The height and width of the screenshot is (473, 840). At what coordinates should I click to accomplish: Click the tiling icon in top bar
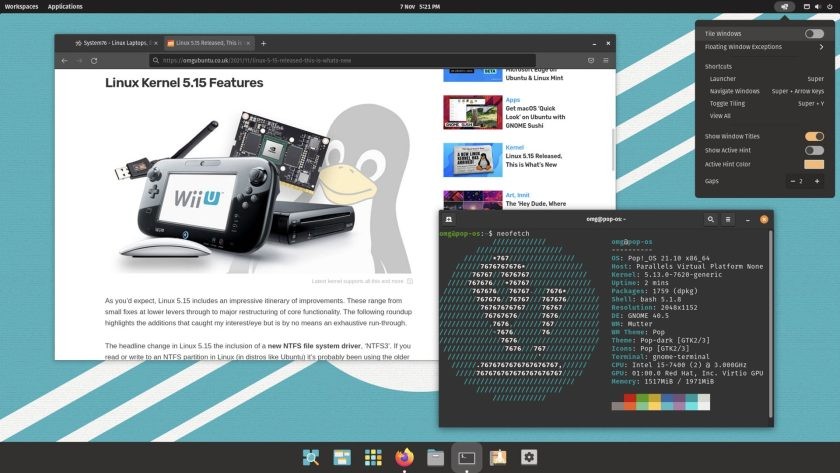pyautogui.click(x=785, y=6)
